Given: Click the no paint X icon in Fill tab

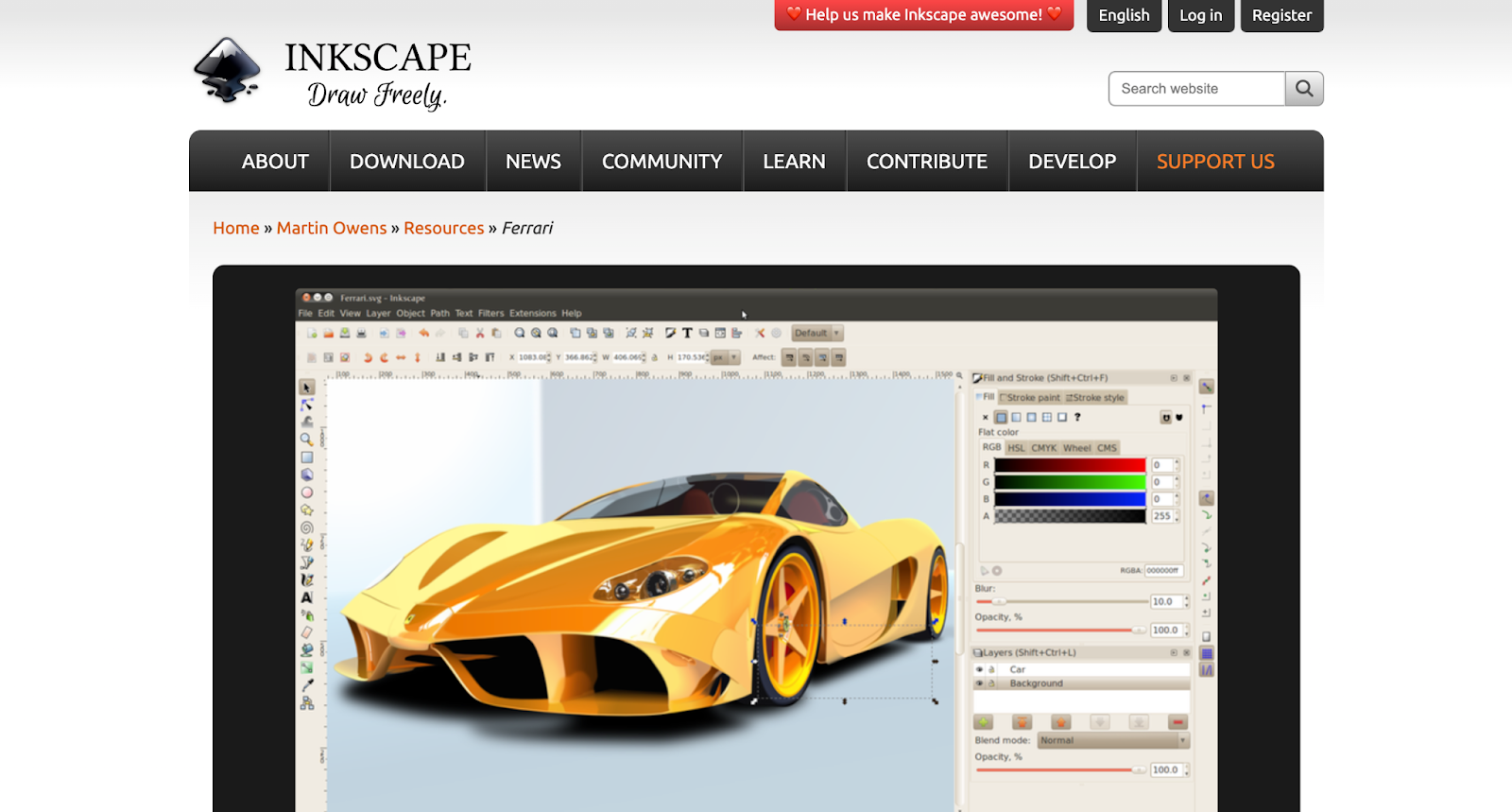Looking at the screenshot, I should coord(986,417).
